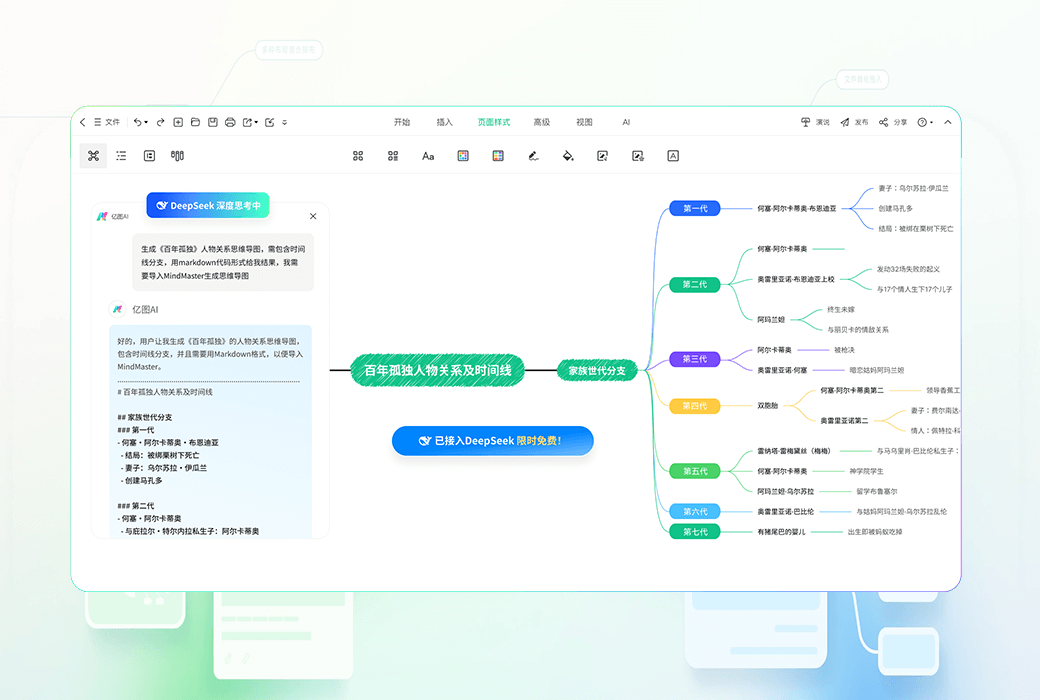Click the 阿玛兰妲 subtopic under 第二代

point(771,320)
